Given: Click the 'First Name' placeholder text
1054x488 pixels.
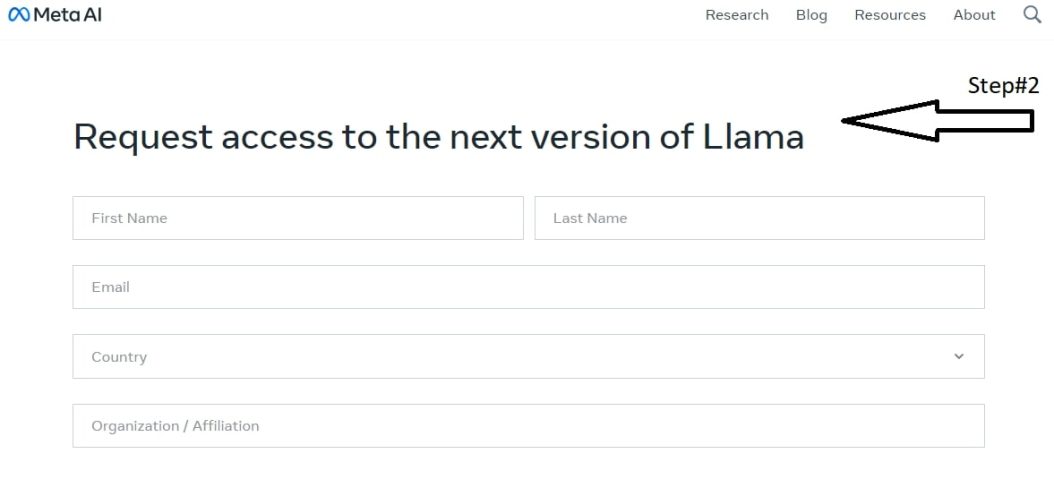Looking at the screenshot, I should 129,218.
